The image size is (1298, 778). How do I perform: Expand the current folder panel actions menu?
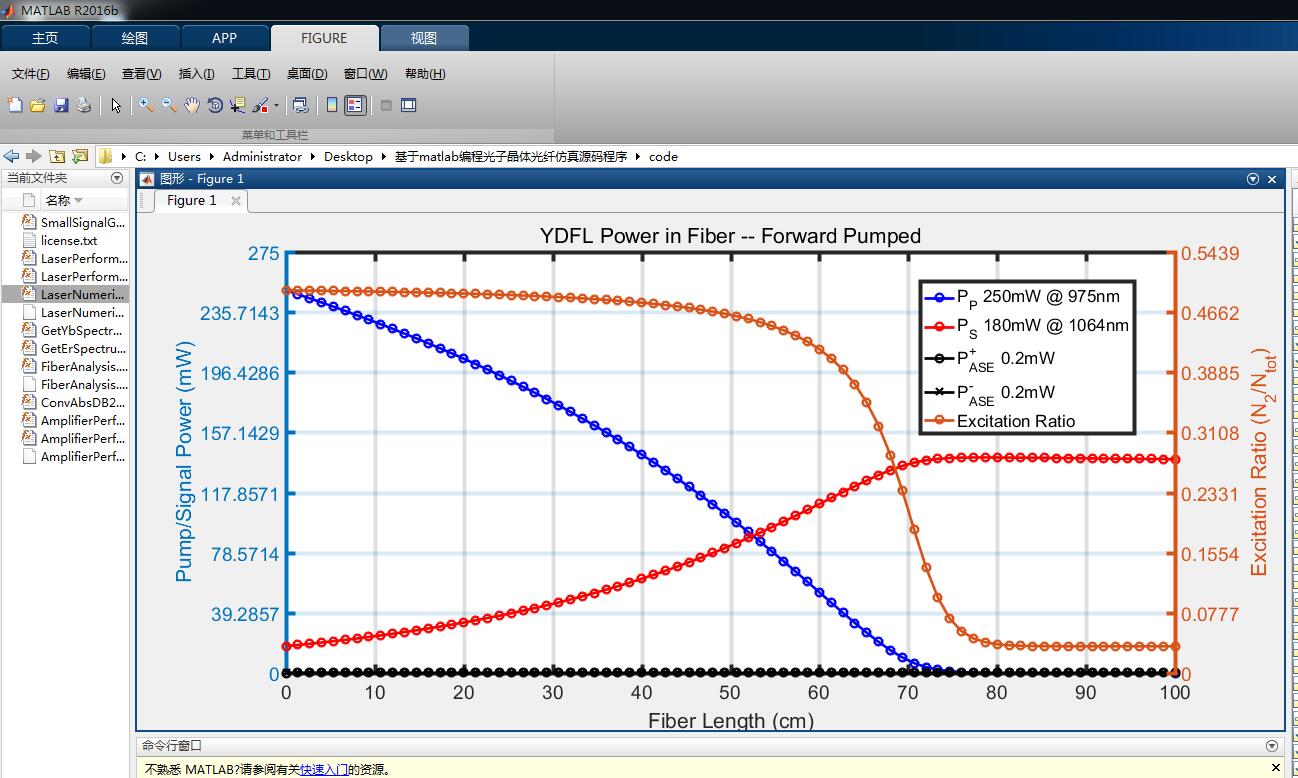[117, 178]
